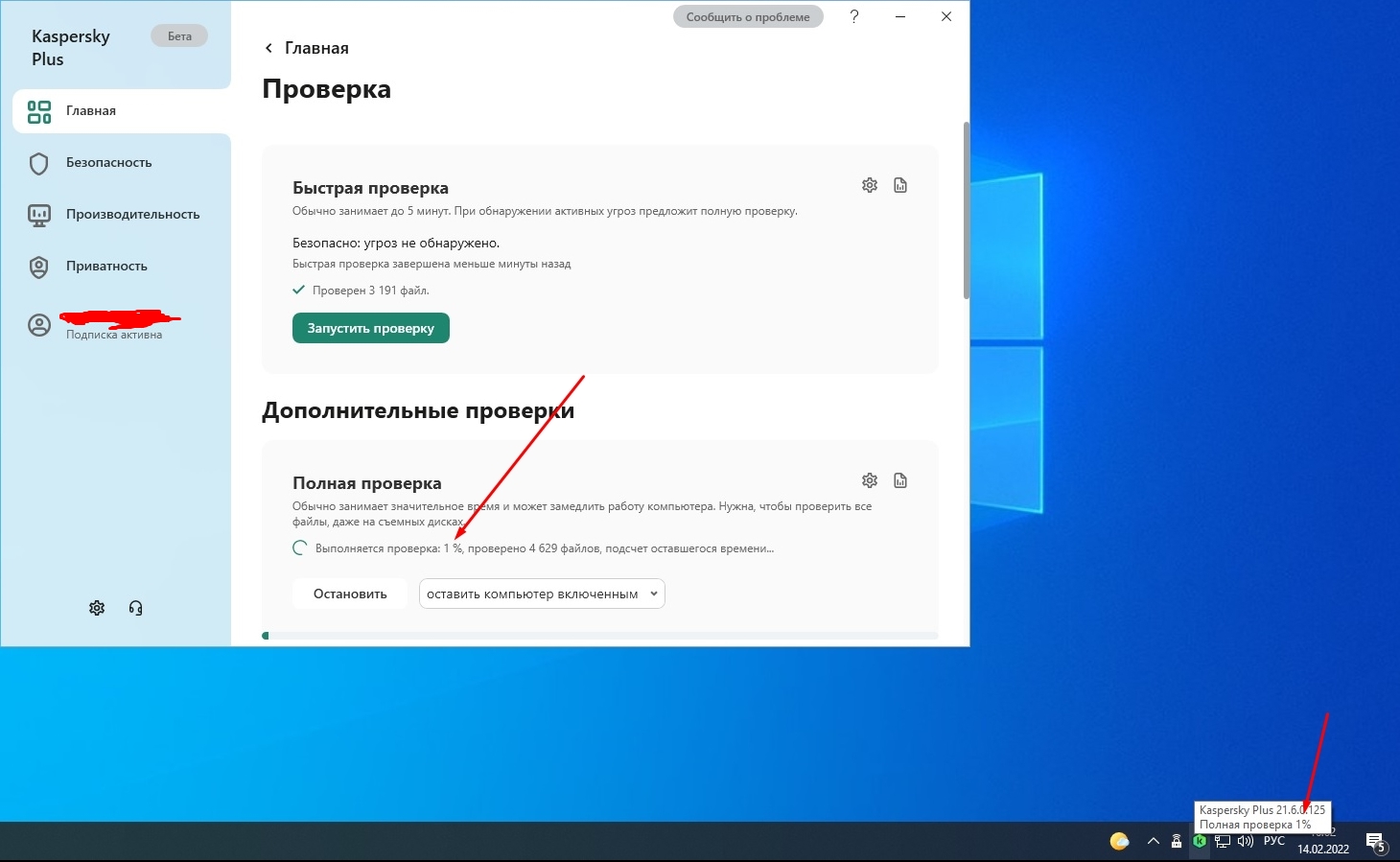Click the network icon in system tray

click(x=1223, y=842)
